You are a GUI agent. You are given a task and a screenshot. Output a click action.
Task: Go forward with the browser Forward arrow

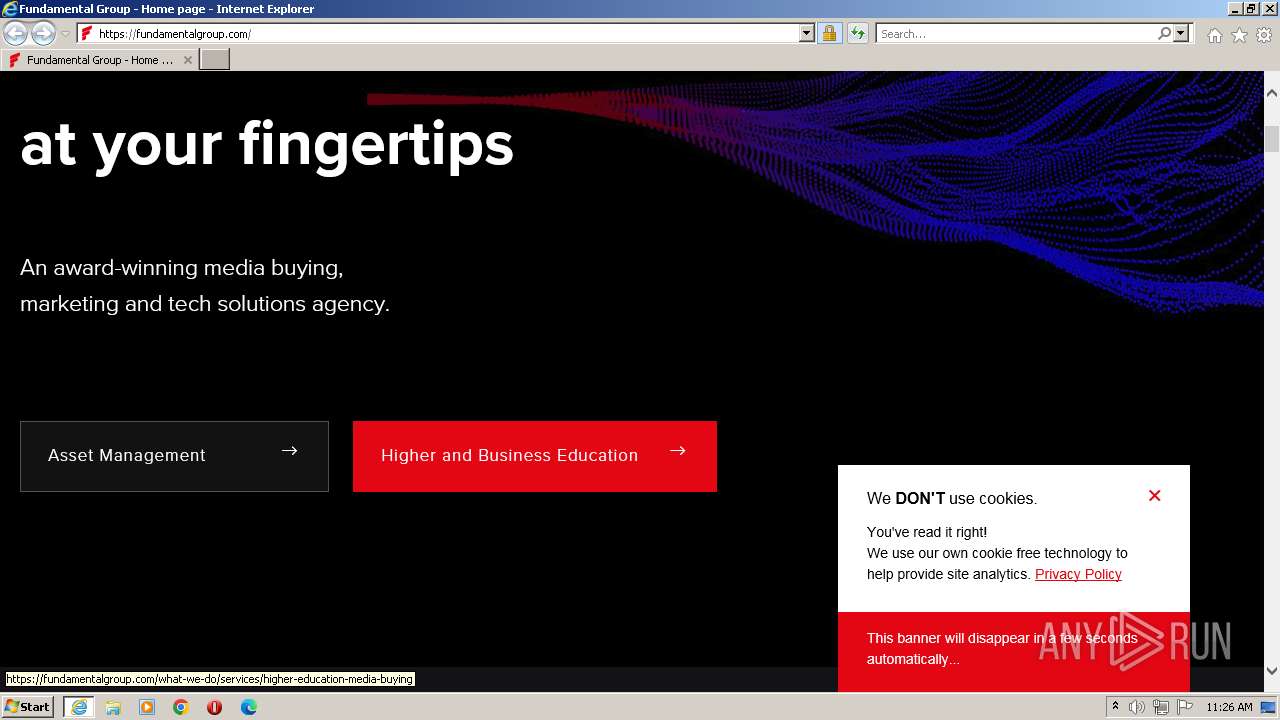(43, 33)
